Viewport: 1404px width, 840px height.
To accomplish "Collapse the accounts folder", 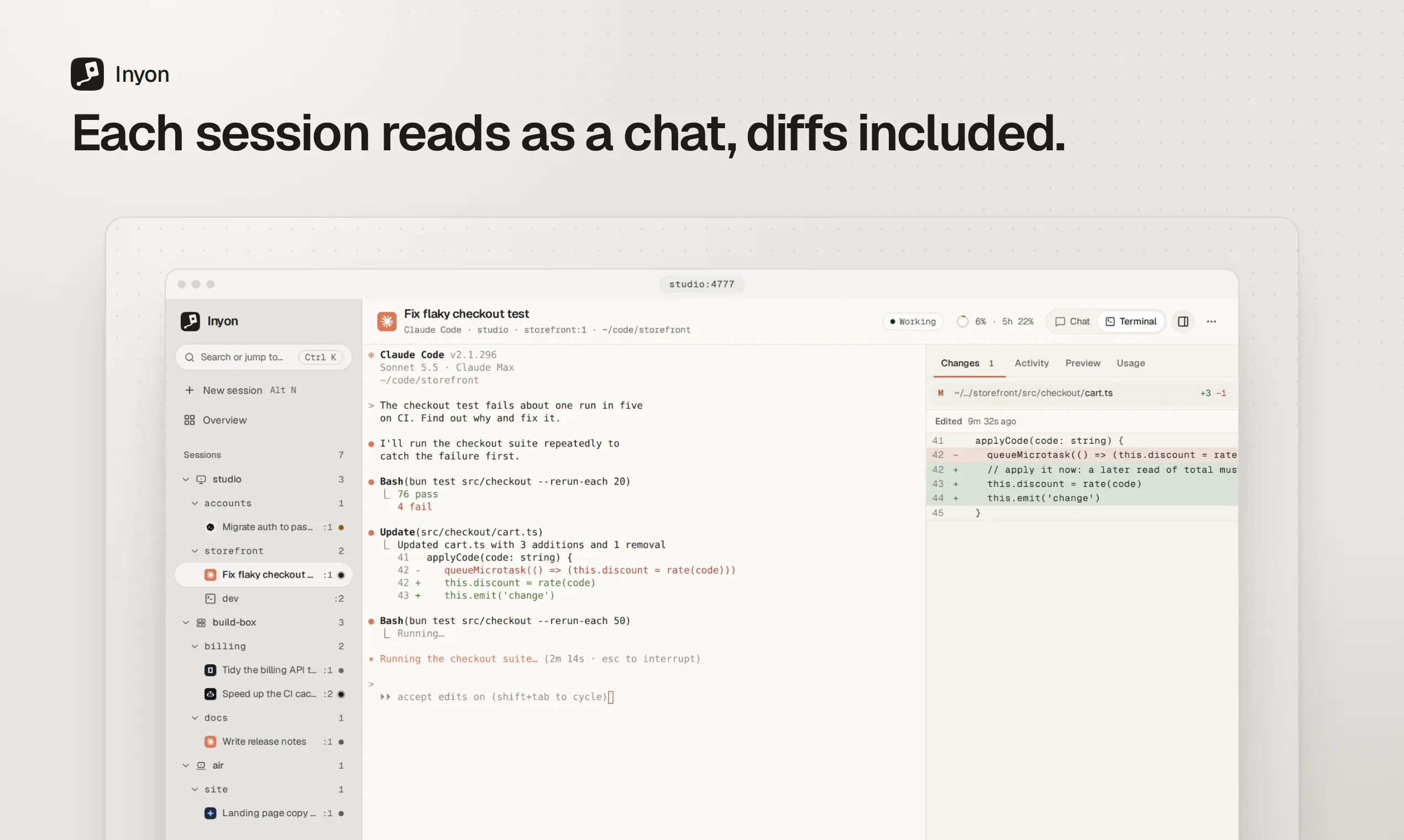I will click(195, 503).
